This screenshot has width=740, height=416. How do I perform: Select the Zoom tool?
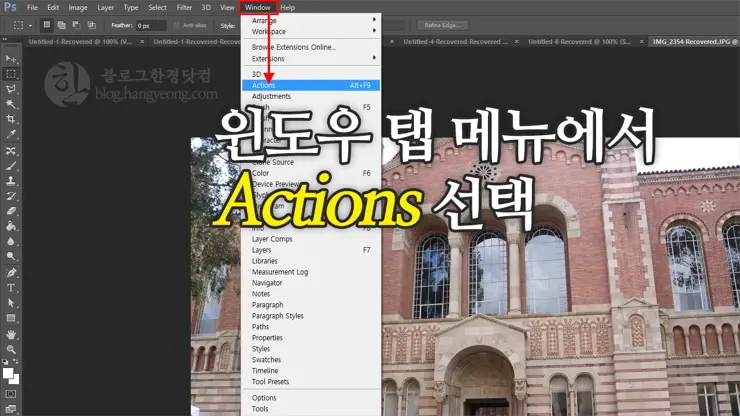[x=10, y=349]
